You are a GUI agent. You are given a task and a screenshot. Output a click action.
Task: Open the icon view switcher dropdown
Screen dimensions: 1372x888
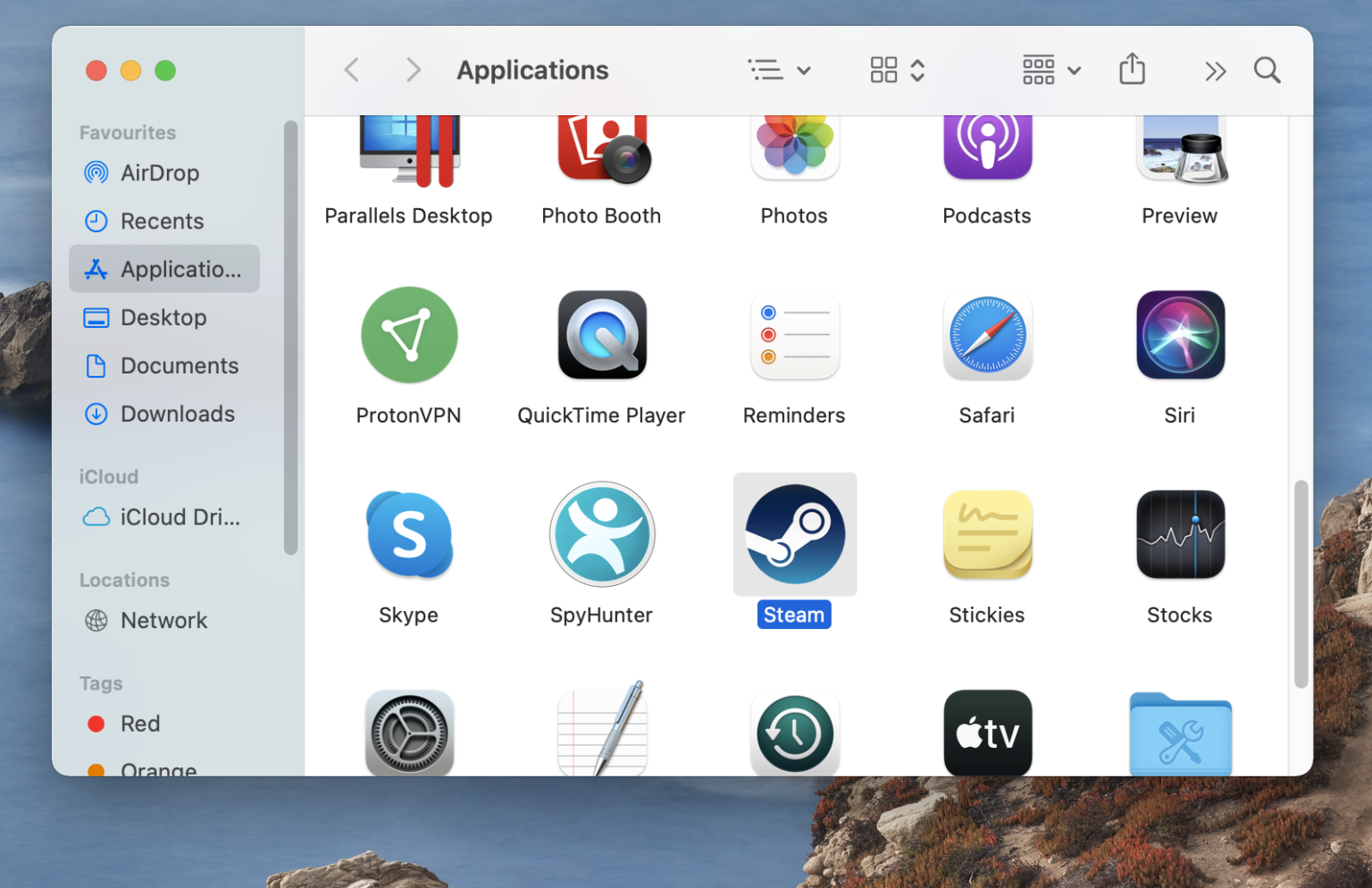[898, 70]
